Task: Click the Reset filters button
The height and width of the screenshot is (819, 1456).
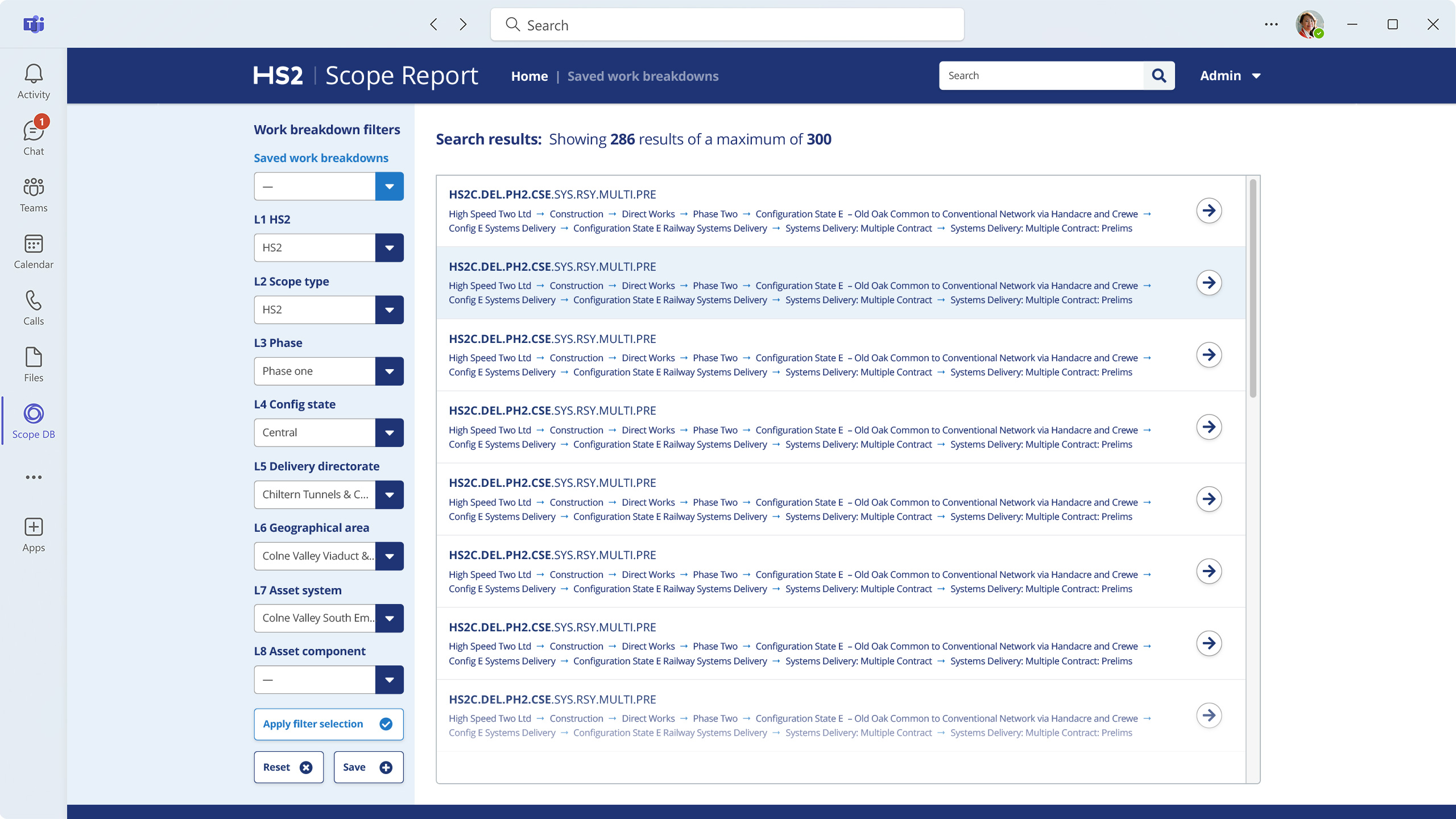Action: pyautogui.click(x=288, y=767)
